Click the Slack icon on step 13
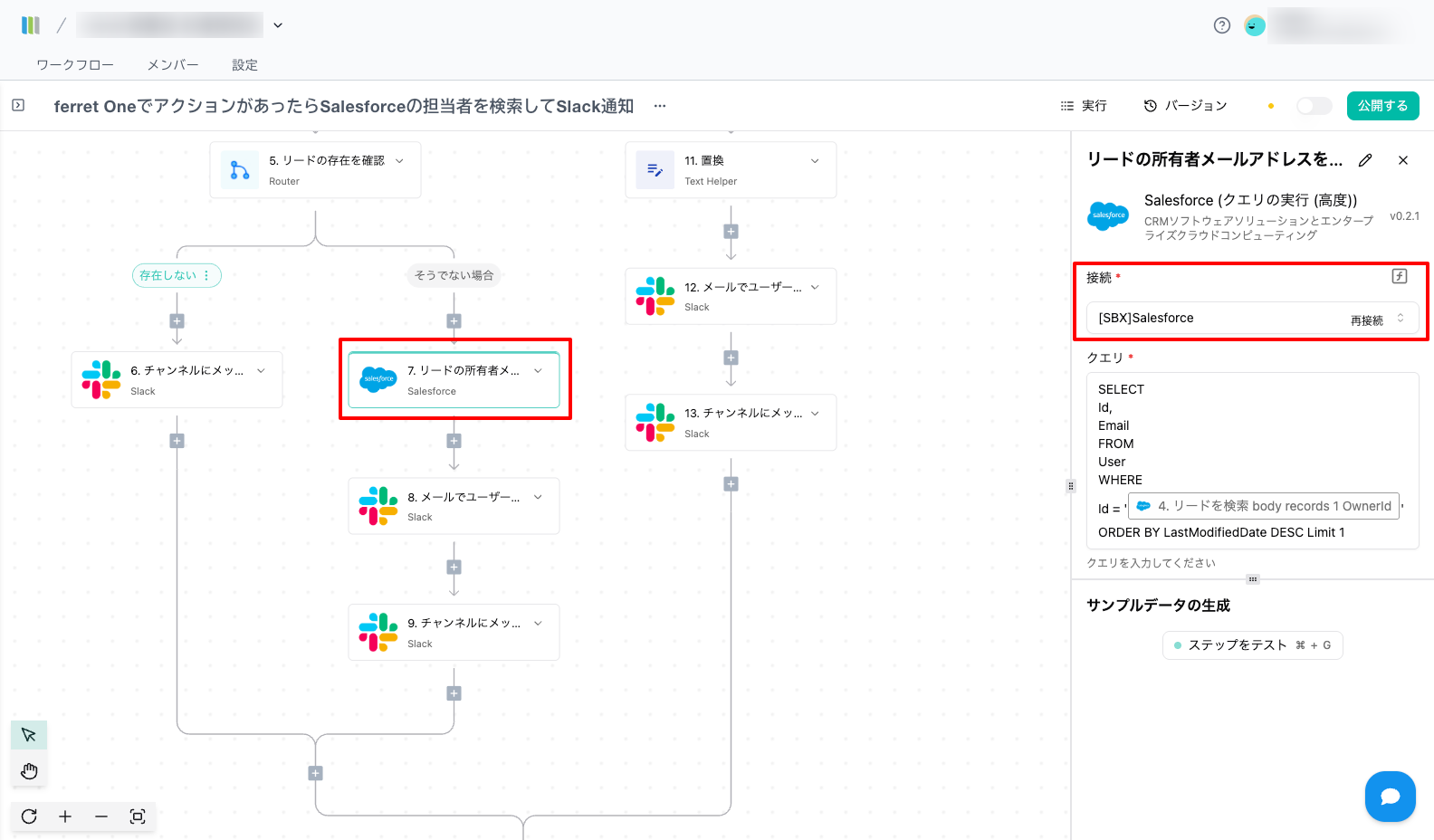Screen dimensions: 1434x840 point(655,423)
